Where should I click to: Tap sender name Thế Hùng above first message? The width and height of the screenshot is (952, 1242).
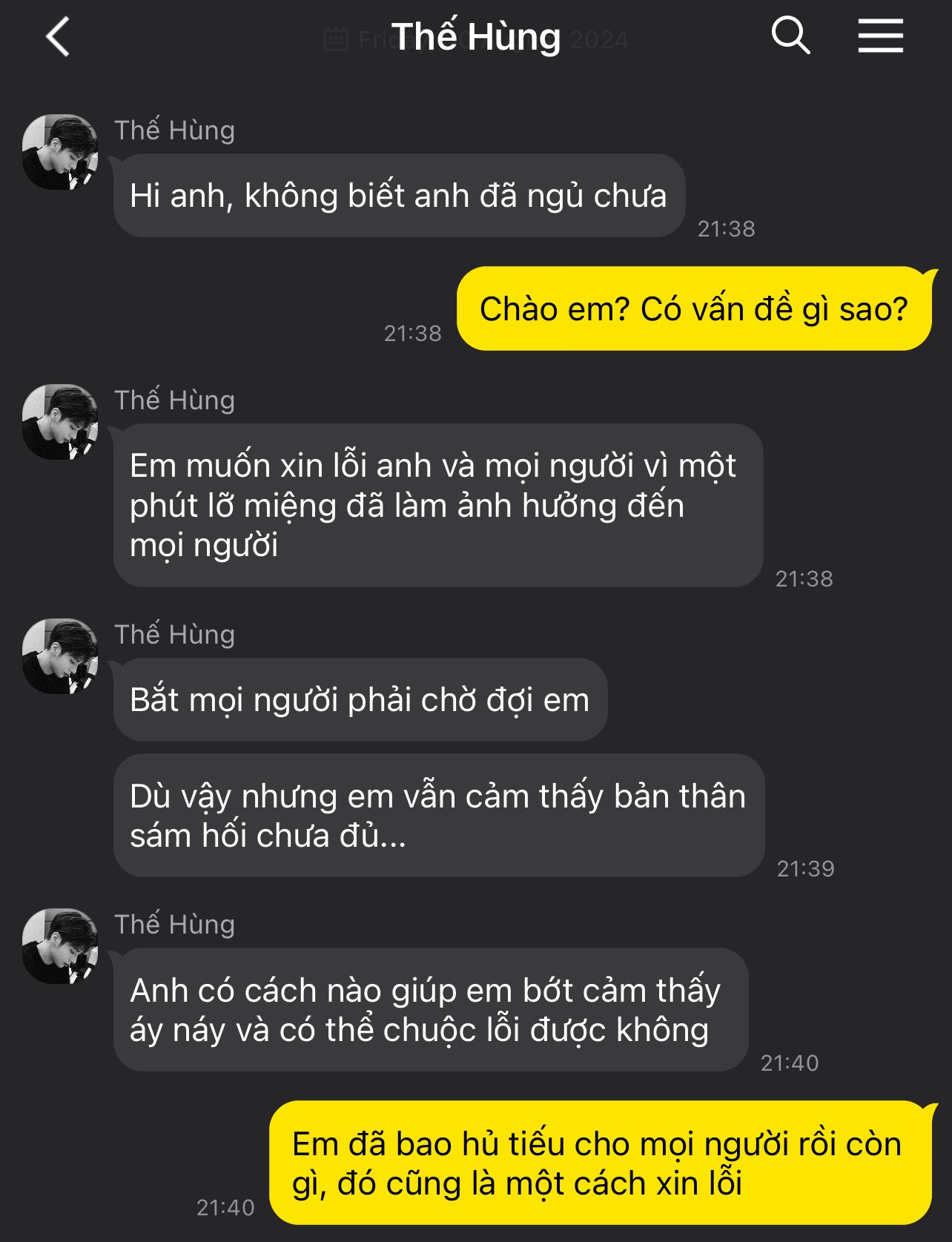tap(175, 131)
